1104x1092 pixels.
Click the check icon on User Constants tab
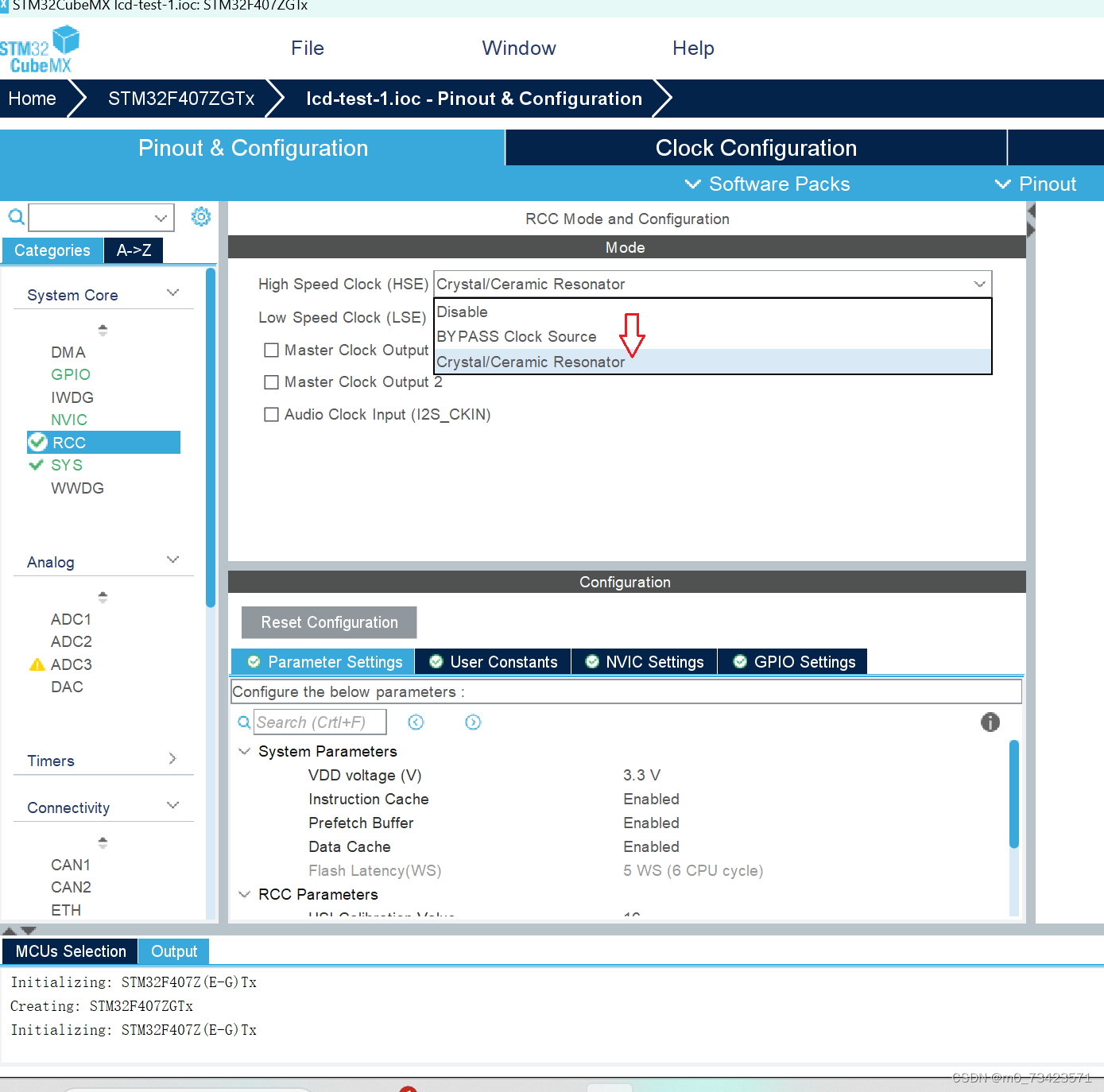tap(436, 661)
